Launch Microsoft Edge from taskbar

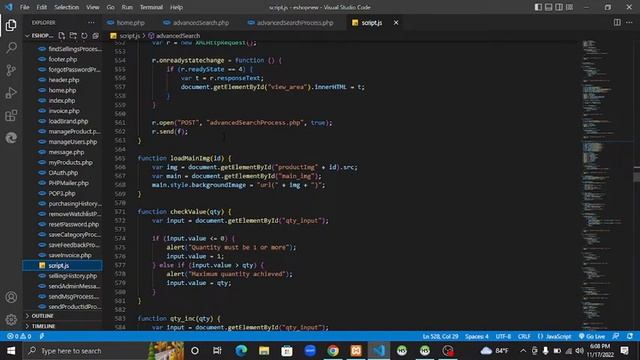click(241, 351)
